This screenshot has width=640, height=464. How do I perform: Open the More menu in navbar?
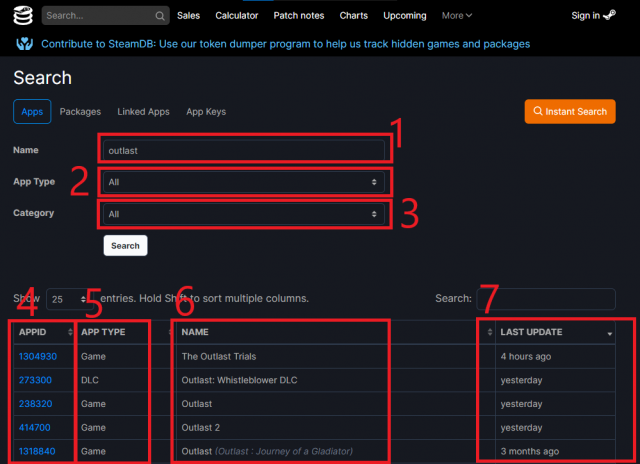[457, 16]
